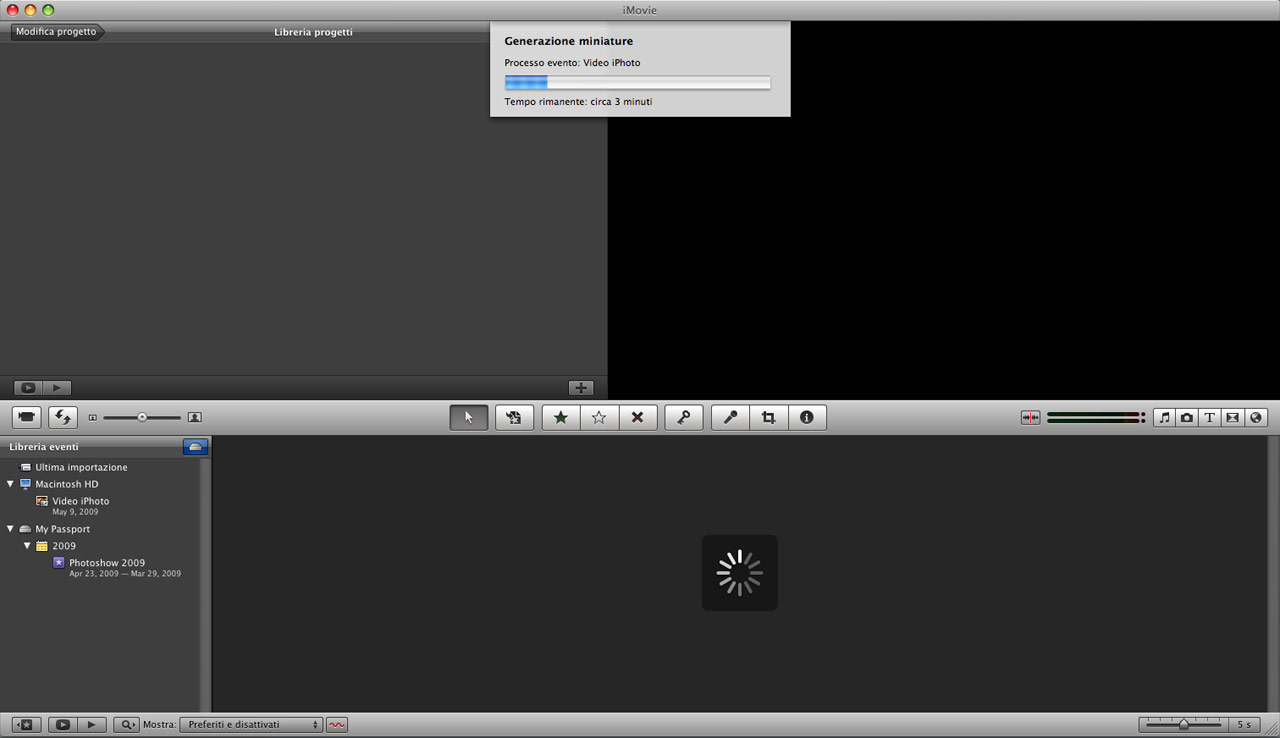Viewport: 1280px width, 738px height.
Task: Mark selection as favorite with filled star
Action: pos(561,417)
